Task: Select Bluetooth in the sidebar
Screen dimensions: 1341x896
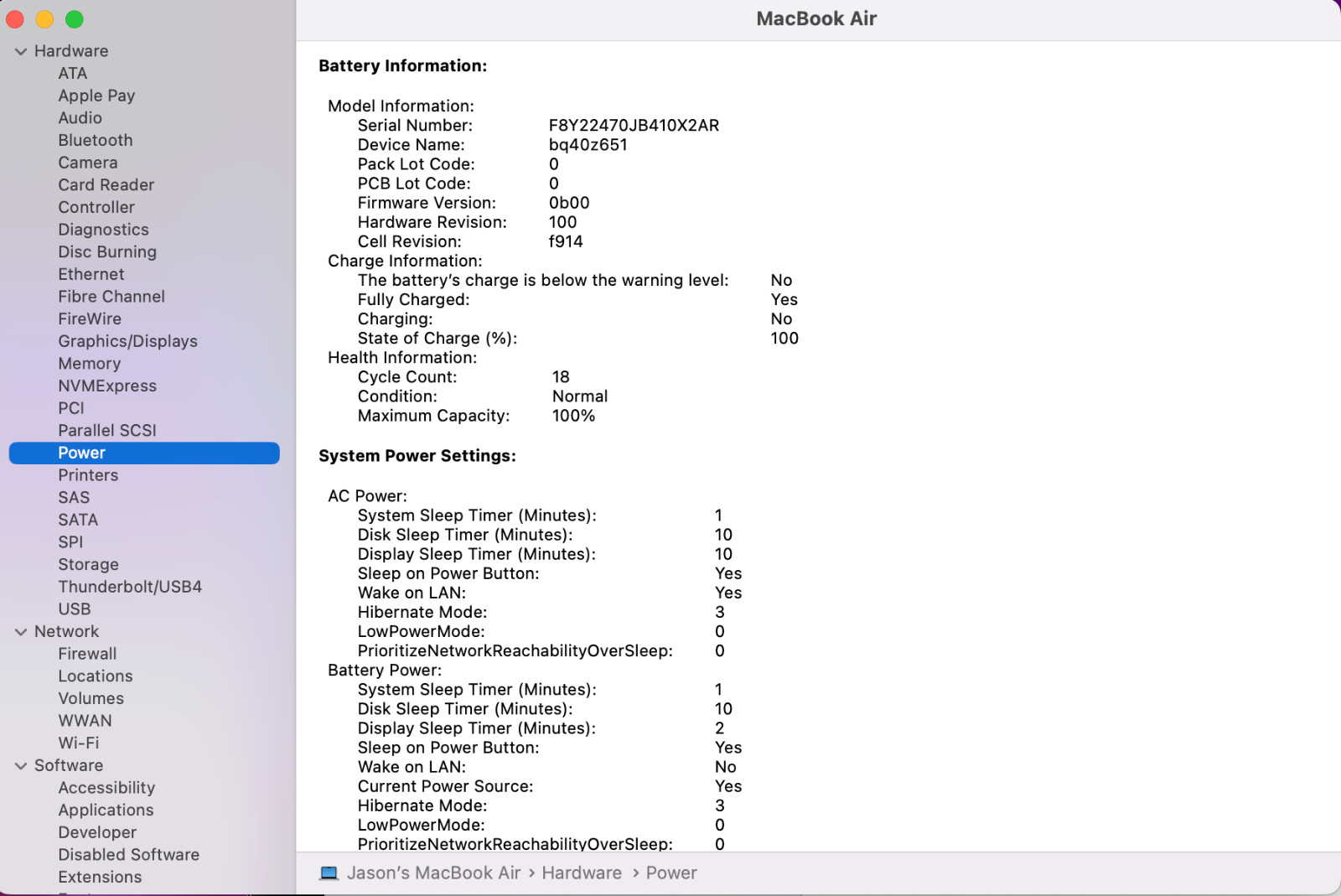Action: pyautogui.click(x=95, y=140)
